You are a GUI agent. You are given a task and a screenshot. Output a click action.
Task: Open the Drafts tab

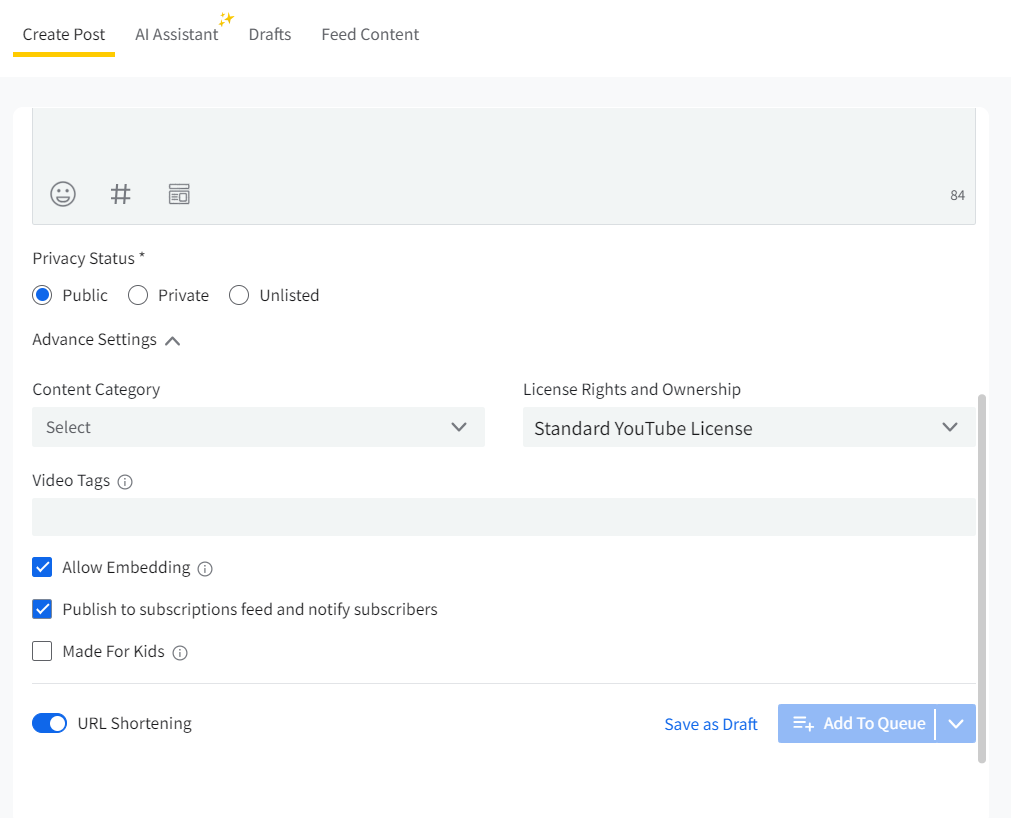[x=269, y=35]
